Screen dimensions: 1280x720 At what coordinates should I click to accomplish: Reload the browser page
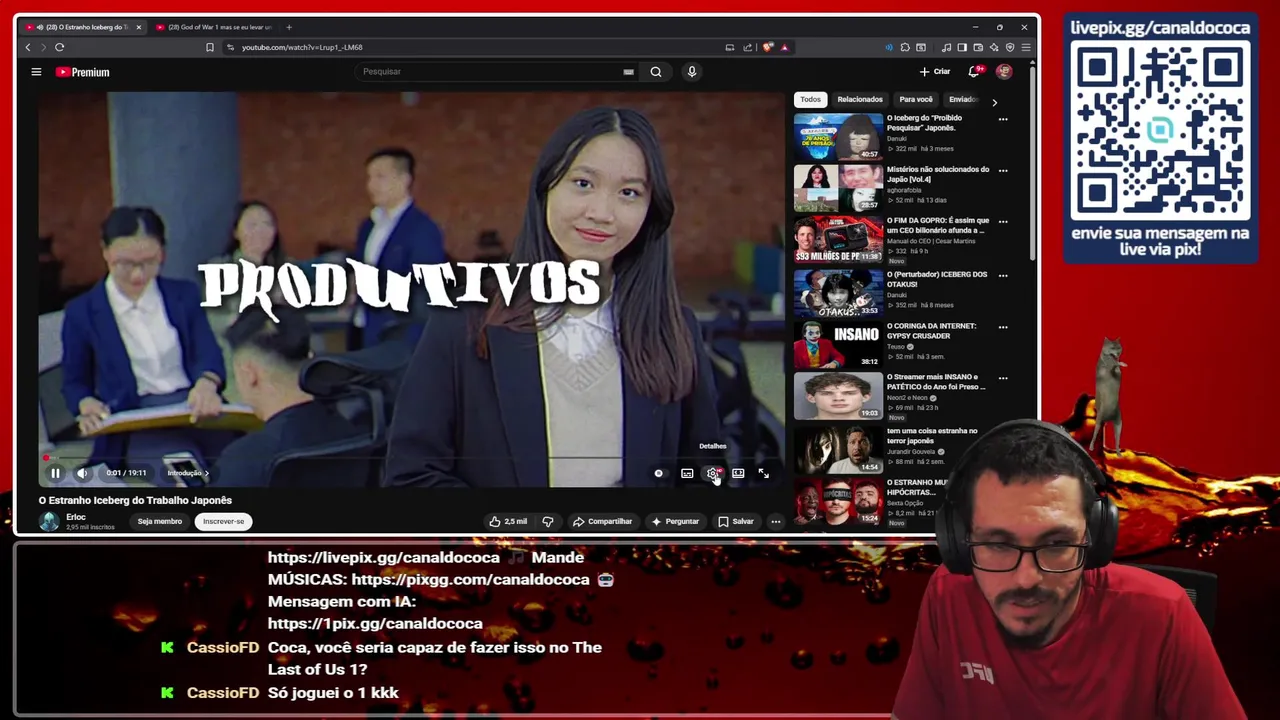click(x=59, y=47)
